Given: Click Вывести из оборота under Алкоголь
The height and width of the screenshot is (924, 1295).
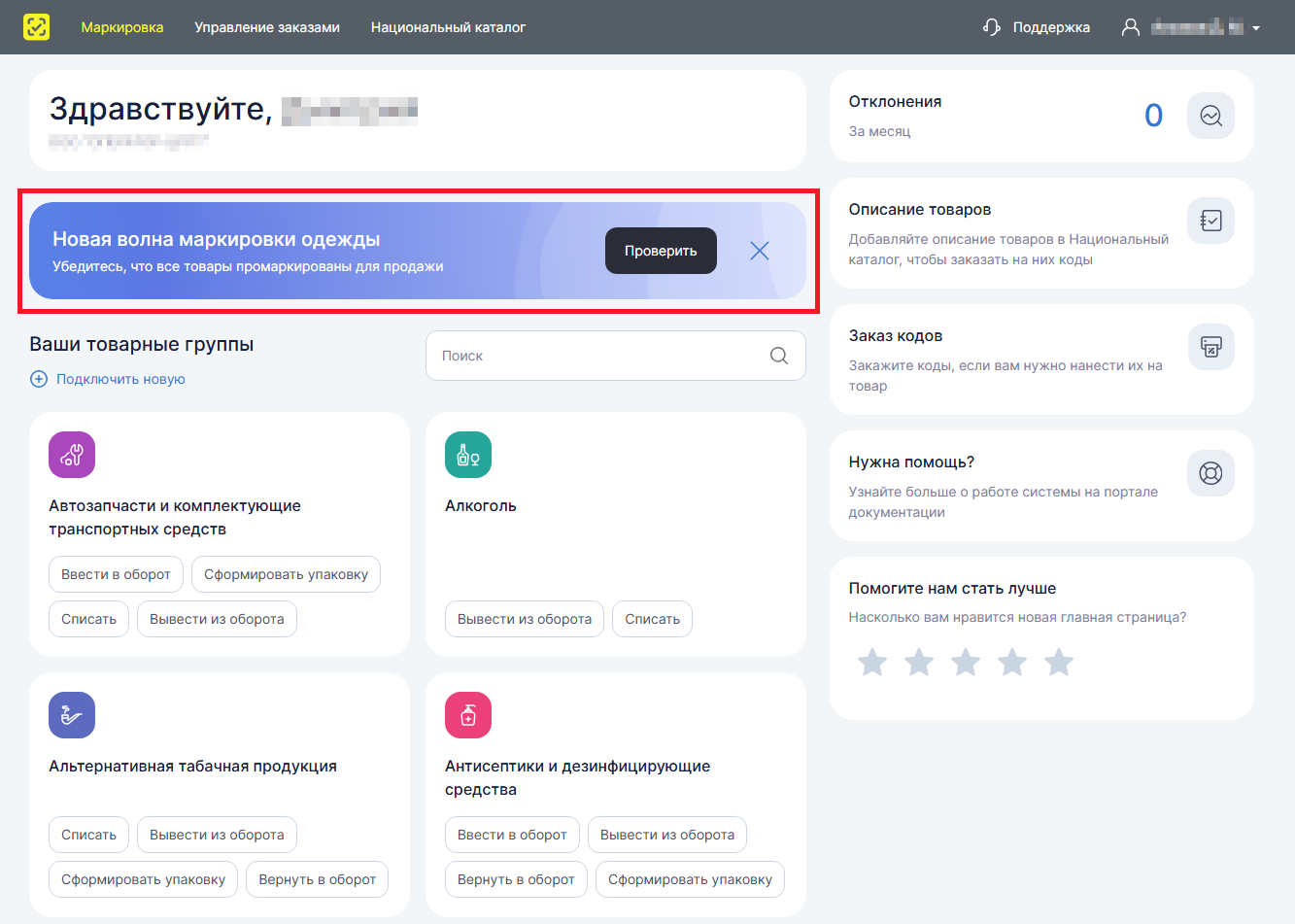Looking at the screenshot, I should (x=525, y=619).
